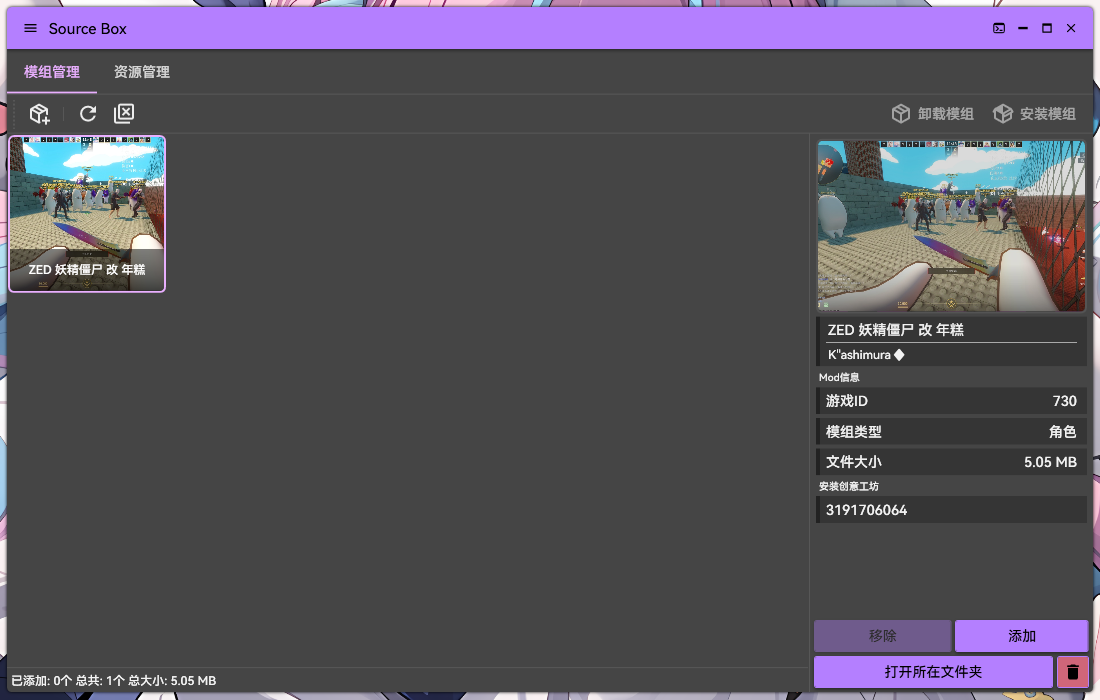Maximize the Source Box window
The width and height of the screenshot is (1100, 700).
(1047, 29)
